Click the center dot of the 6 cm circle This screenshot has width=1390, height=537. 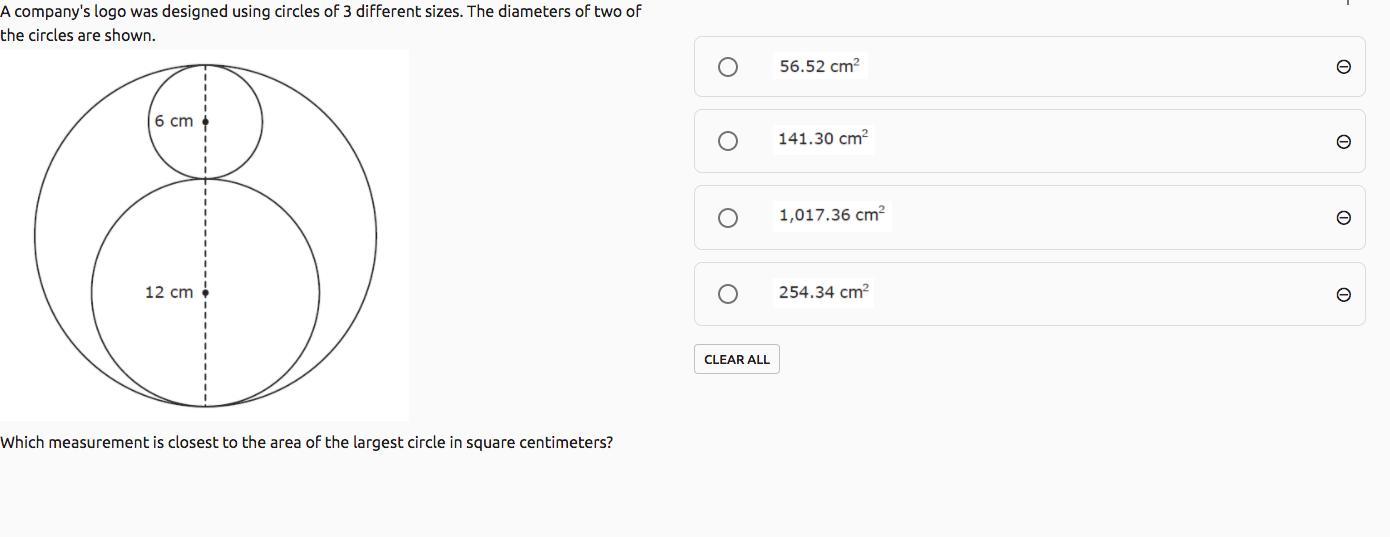(x=206, y=121)
